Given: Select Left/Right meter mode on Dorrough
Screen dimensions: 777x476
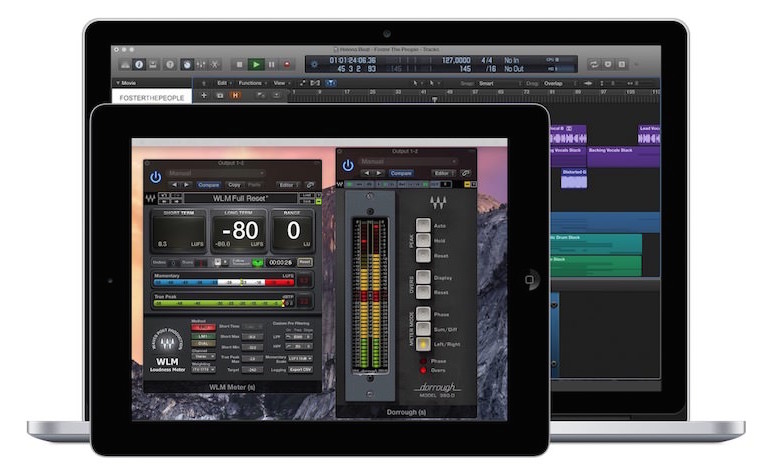Looking at the screenshot, I should [x=423, y=344].
